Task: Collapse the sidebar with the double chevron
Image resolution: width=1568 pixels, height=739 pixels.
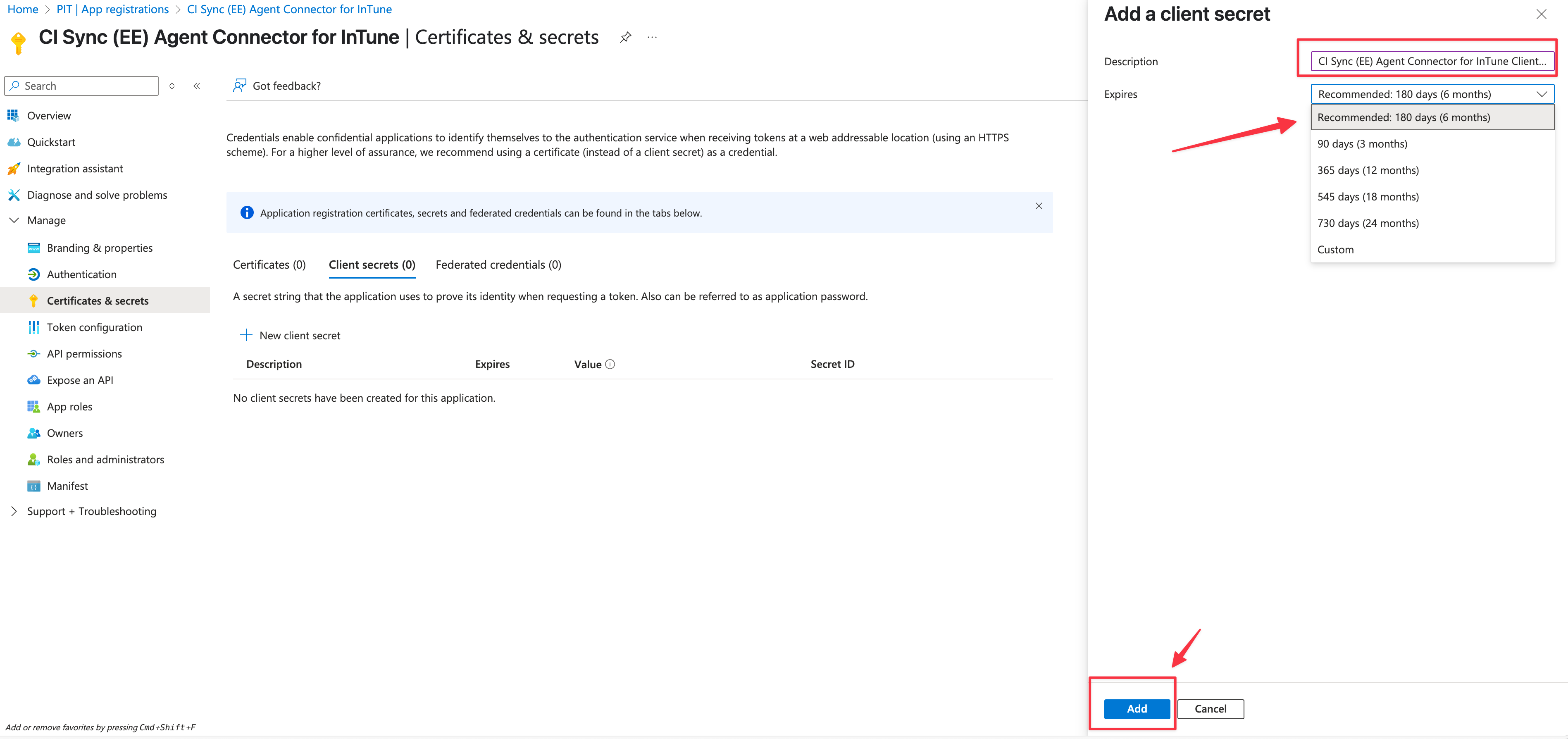Action: click(x=197, y=86)
